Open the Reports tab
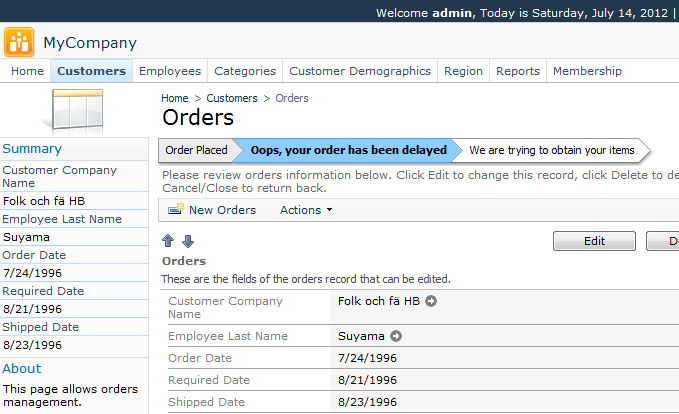 [518, 71]
